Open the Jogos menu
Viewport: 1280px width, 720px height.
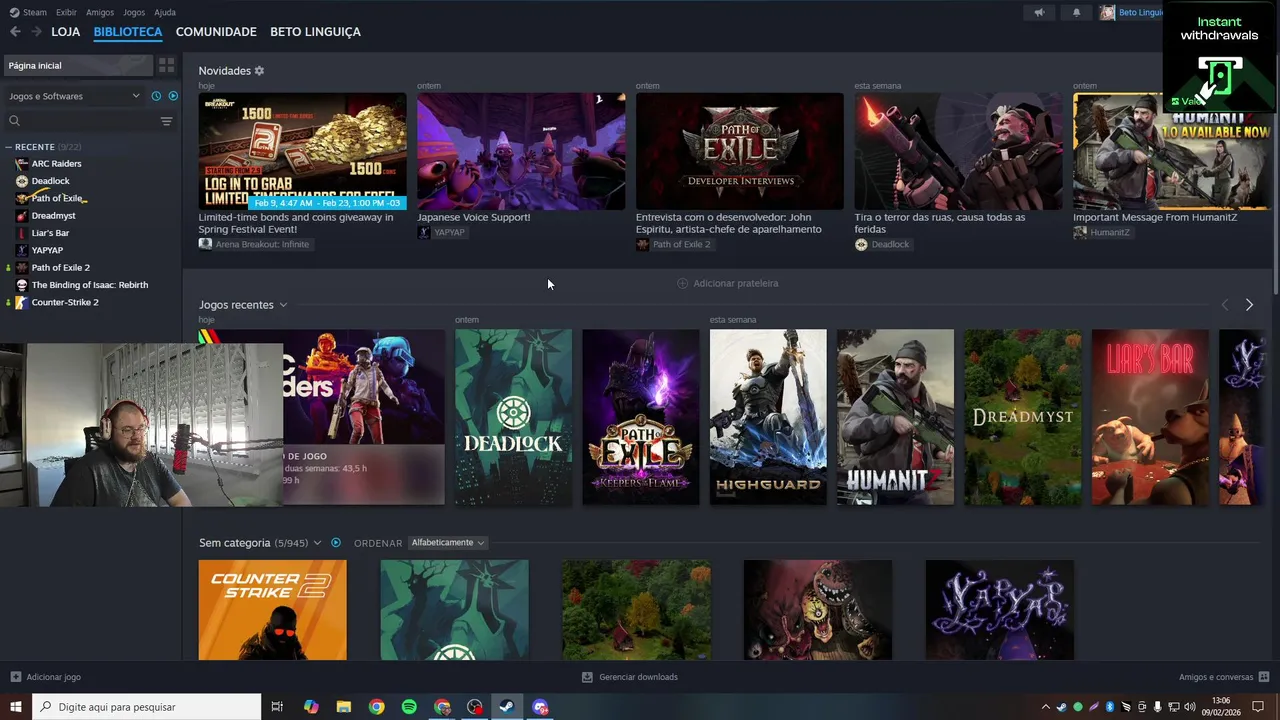[134, 12]
